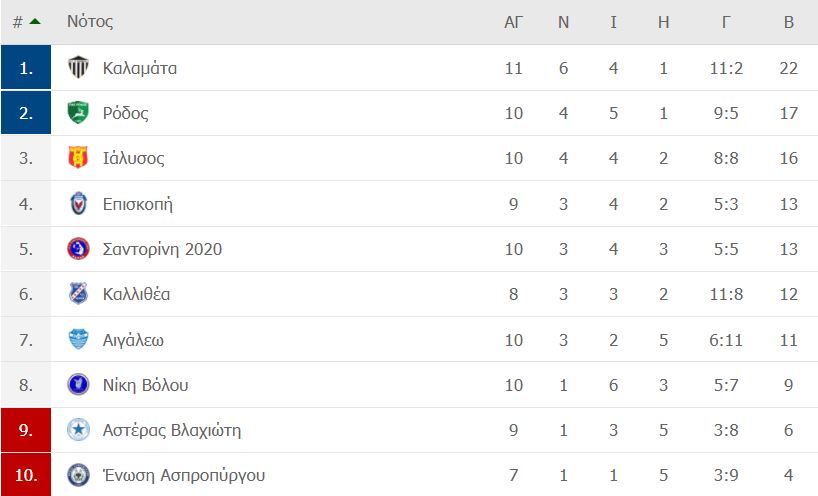Image resolution: width=818 pixels, height=496 pixels.
Task: Select the Νότος group header
Action: pyautogui.click(x=90, y=21)
